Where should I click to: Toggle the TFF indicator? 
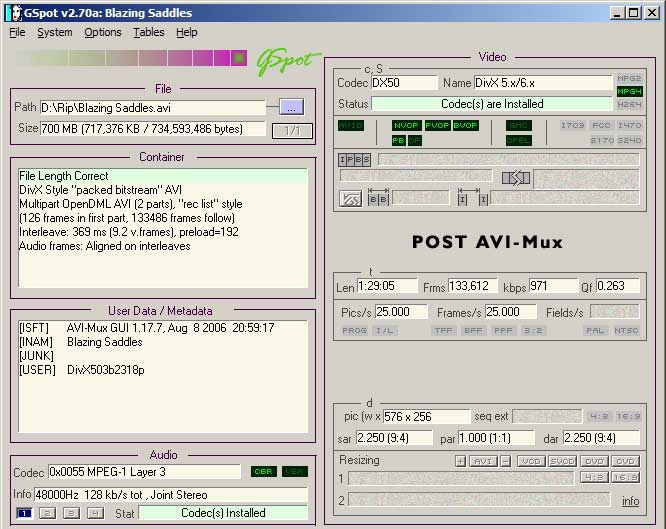[x=443, y=331]
